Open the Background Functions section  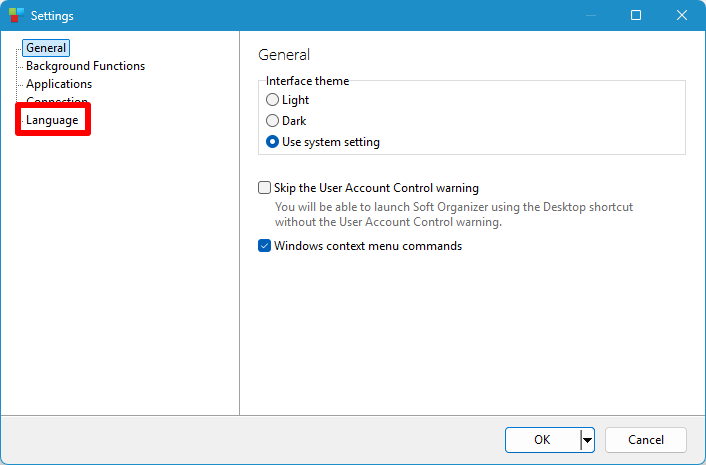click(85, 66)
